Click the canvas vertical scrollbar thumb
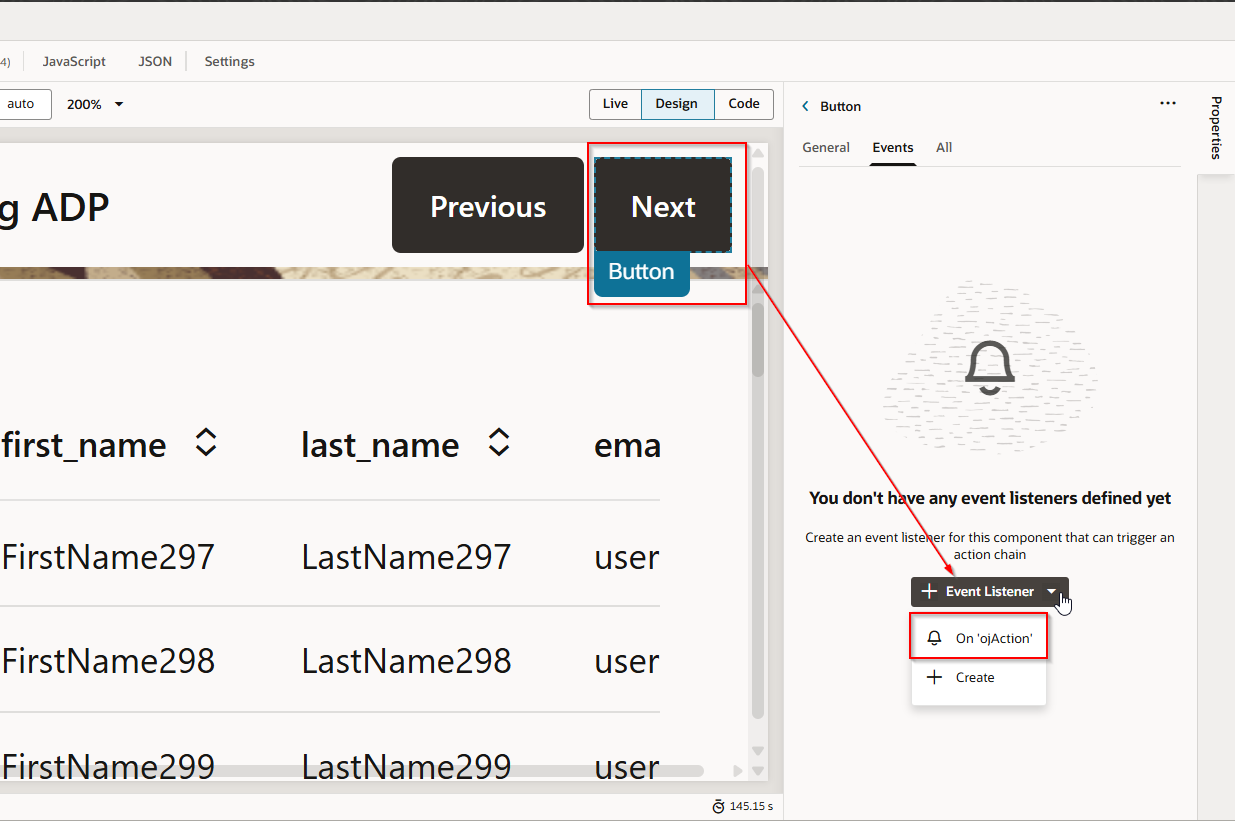 pos(758,338)
